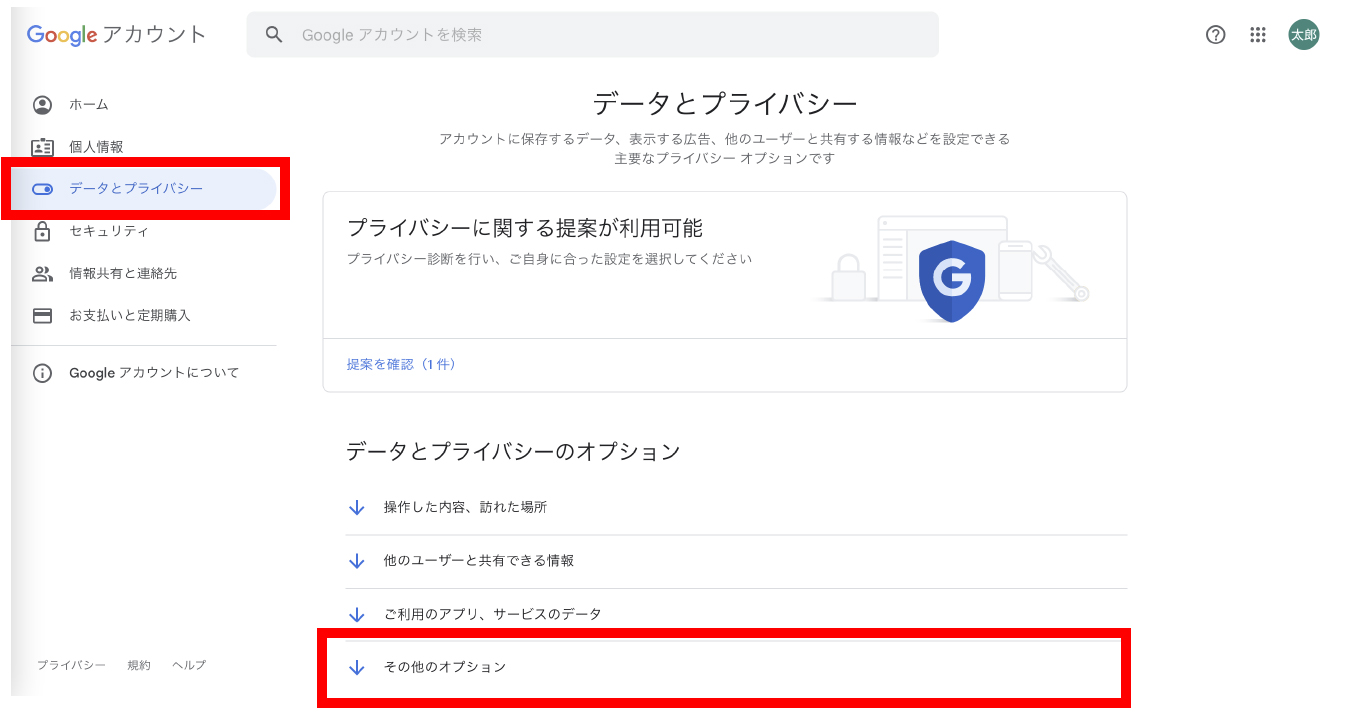Click the Google アカウントについて info icon
1345x724 pixels.
(42, 373)
